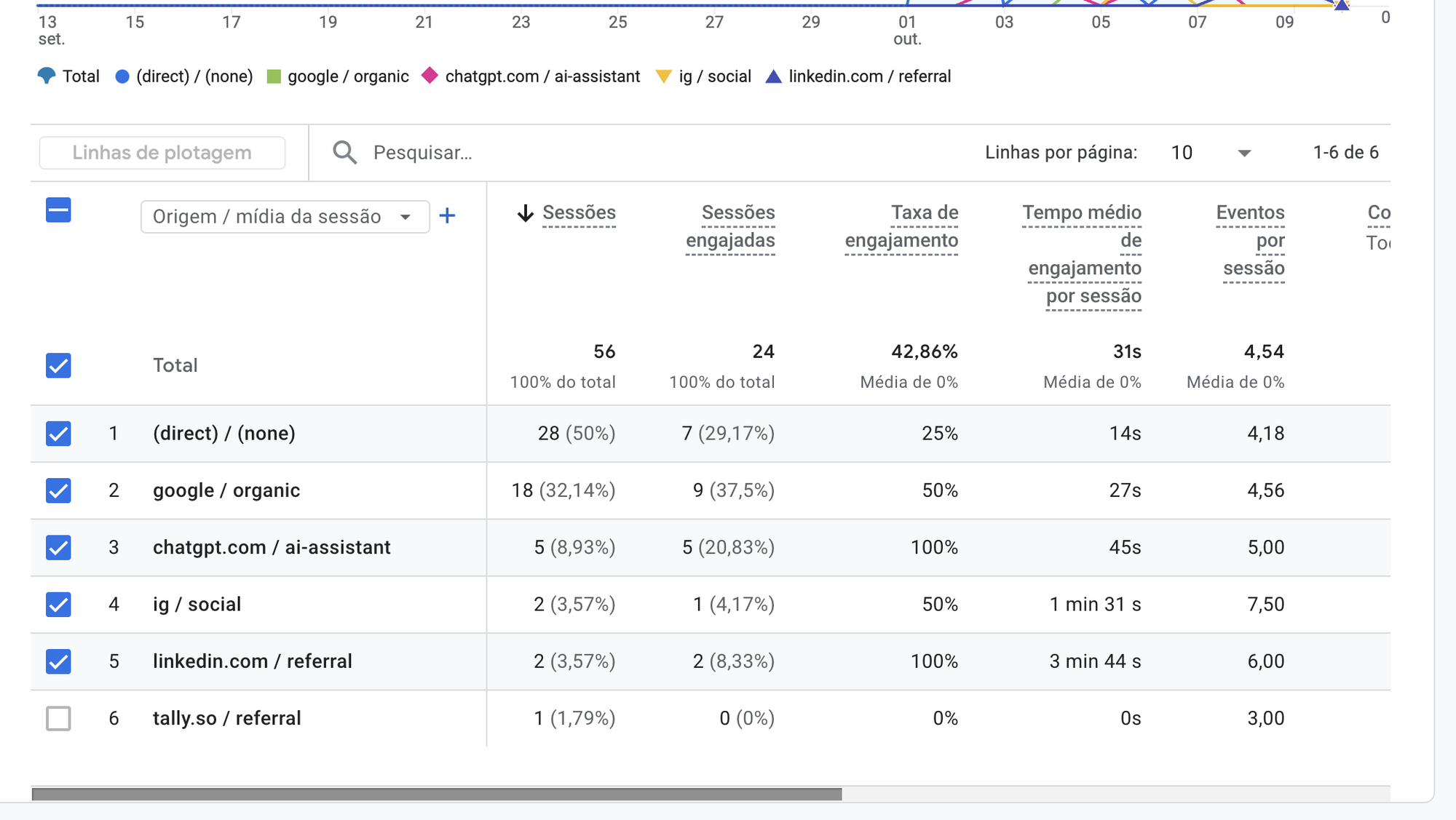Sort by Tempo médio de engajamento column
The image size is (1456, 820).
(1082, 255)
